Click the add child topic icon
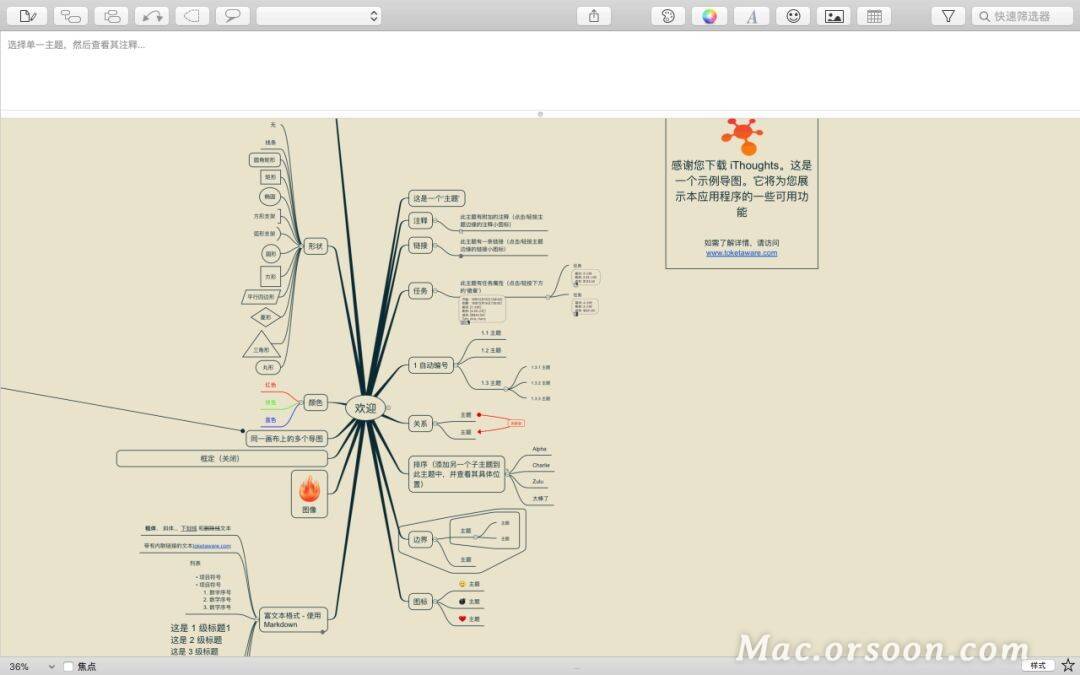This screenshot has height=675, width=1080. 70,16
